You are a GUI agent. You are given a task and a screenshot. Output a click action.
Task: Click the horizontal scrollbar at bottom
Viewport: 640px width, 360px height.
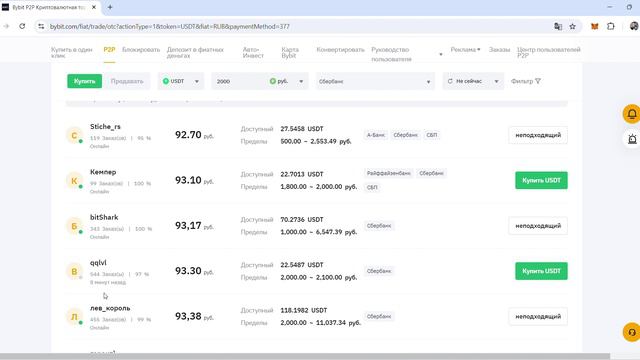tap(305, 356)
